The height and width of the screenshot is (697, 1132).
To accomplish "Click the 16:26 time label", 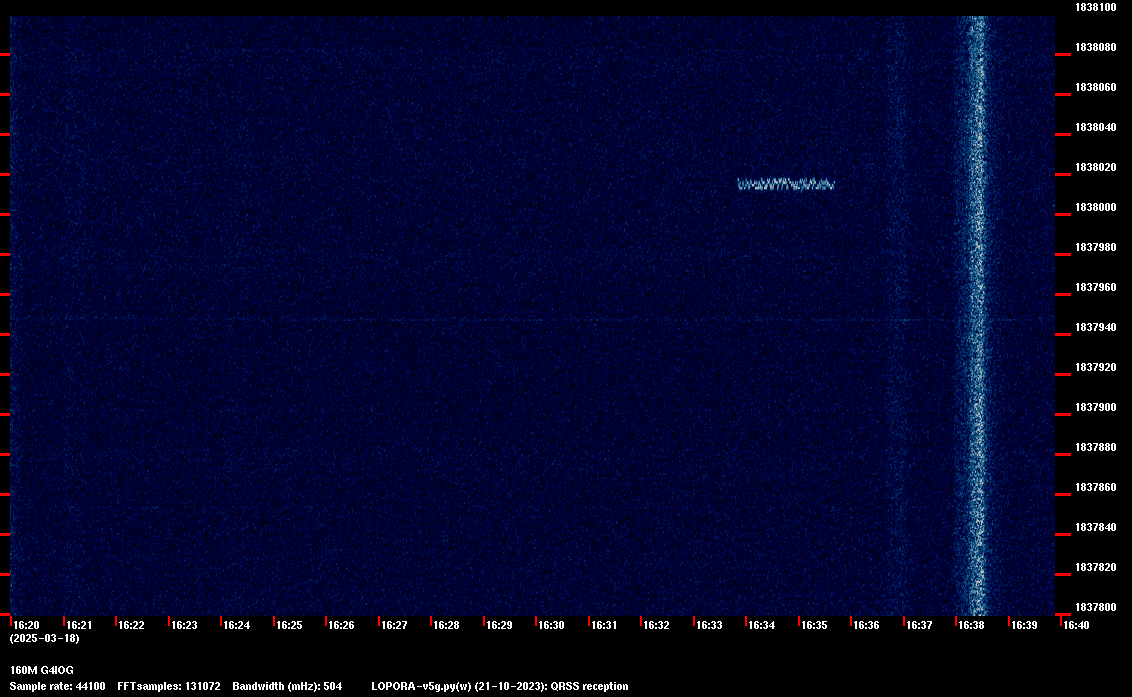I will pos(341,625).
